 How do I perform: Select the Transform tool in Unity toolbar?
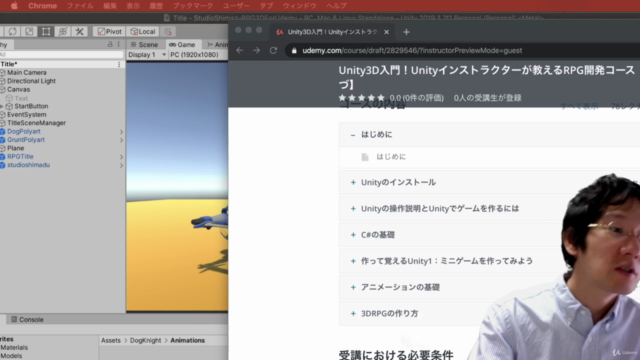tap(62, 31)
